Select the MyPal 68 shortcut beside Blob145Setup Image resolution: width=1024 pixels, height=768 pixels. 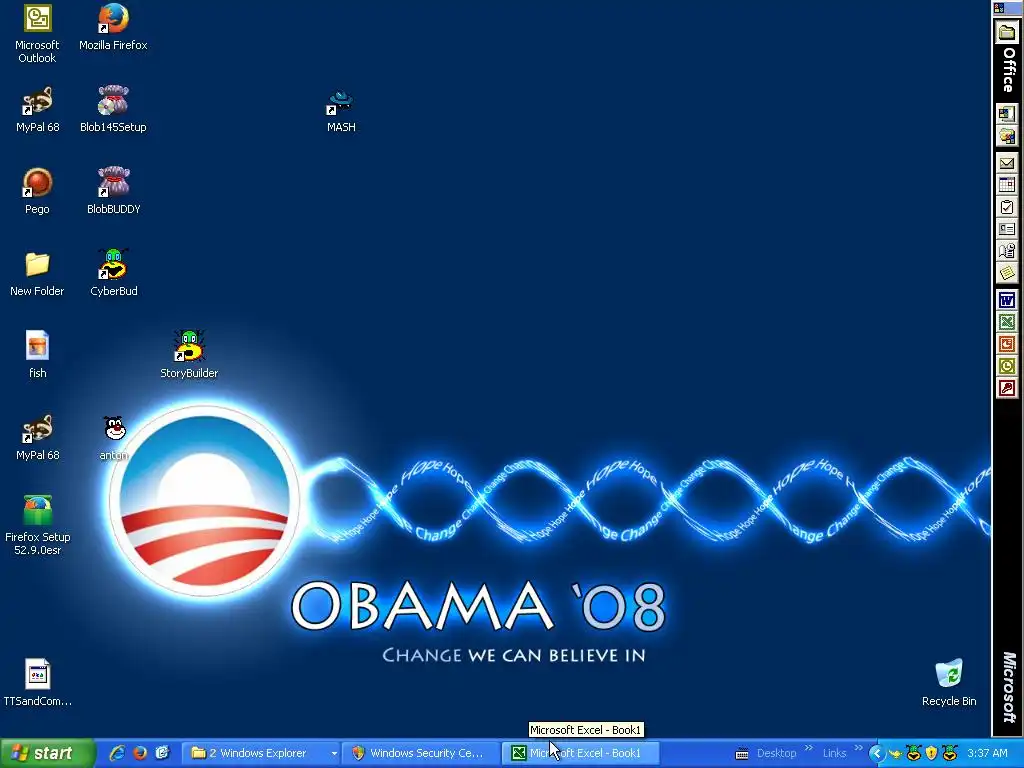pyautogui.click(x=37, y=110)
